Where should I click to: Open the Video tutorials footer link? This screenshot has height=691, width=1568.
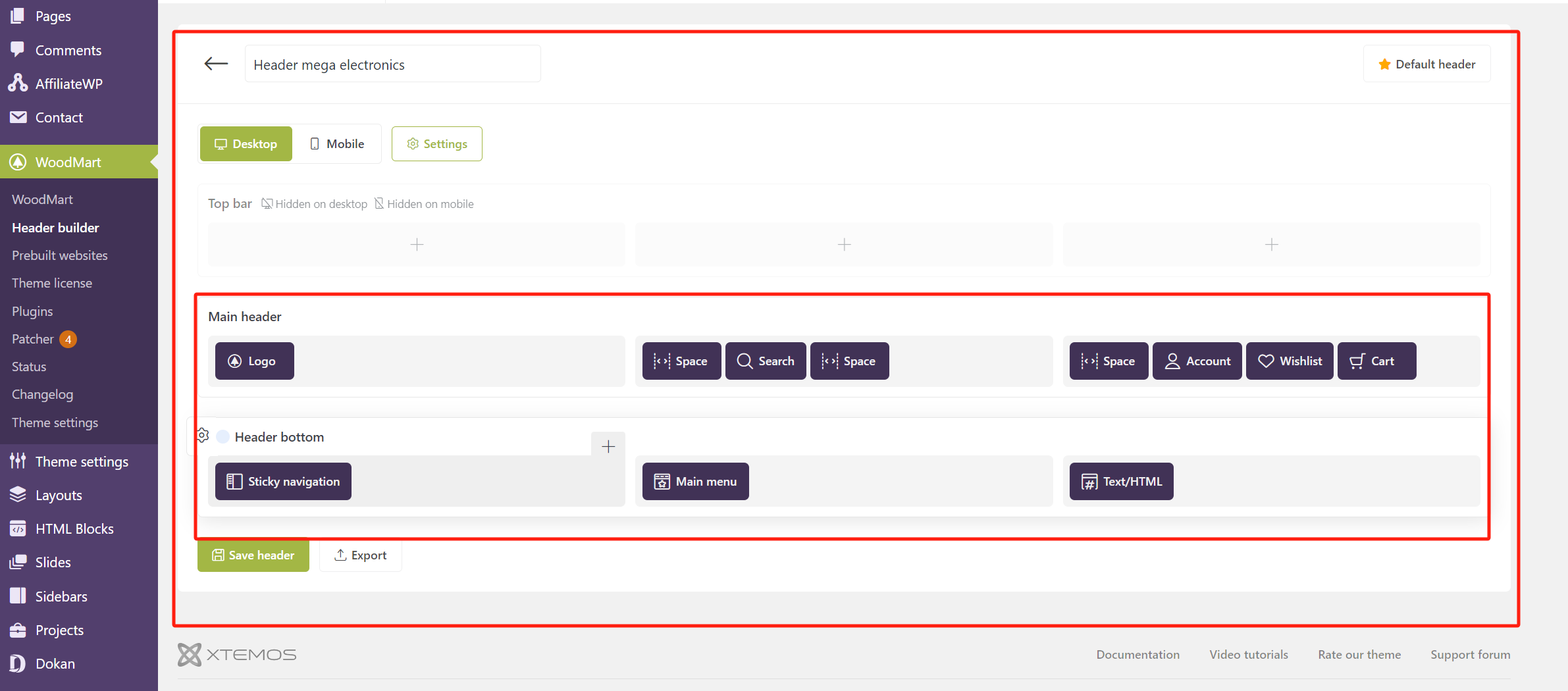[1248, 655]
